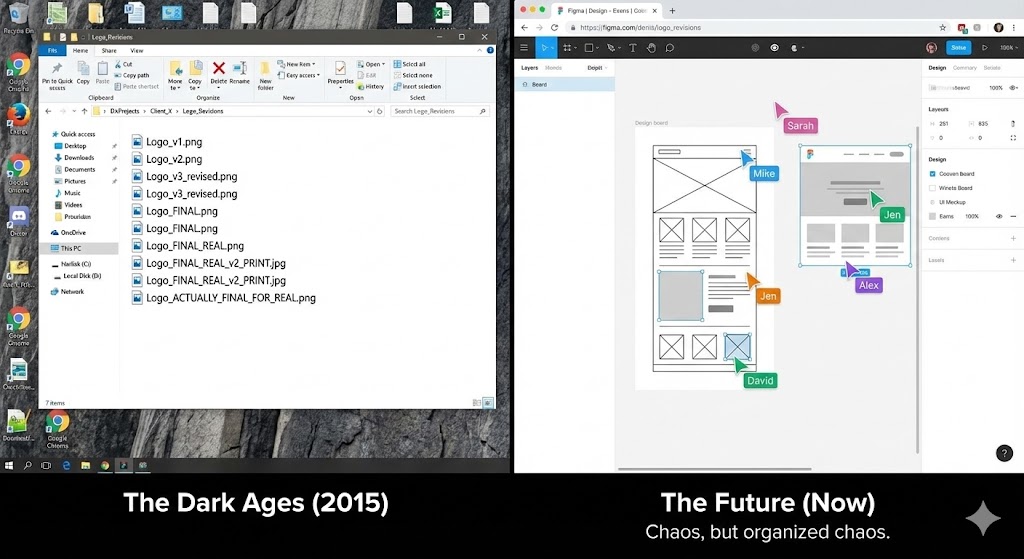
Task: Select the Hand tool in Figma
Action: (651, 47)
